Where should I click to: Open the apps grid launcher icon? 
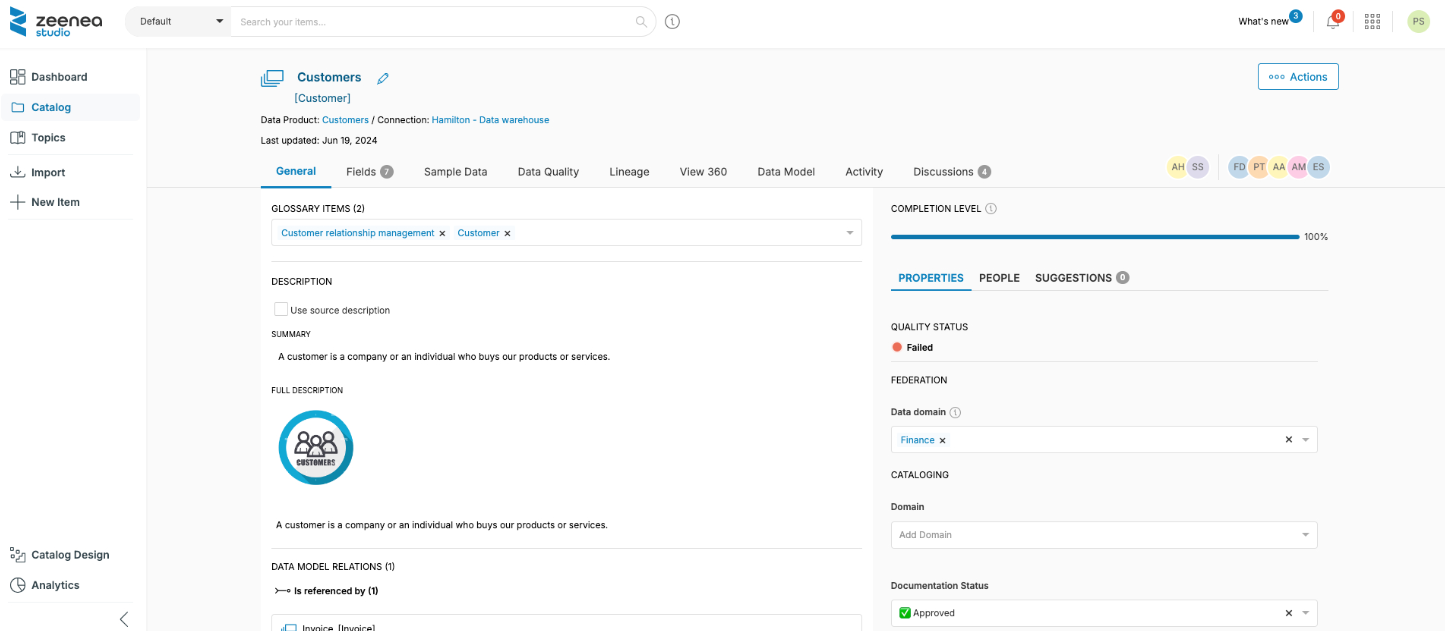pos(1372,21)
